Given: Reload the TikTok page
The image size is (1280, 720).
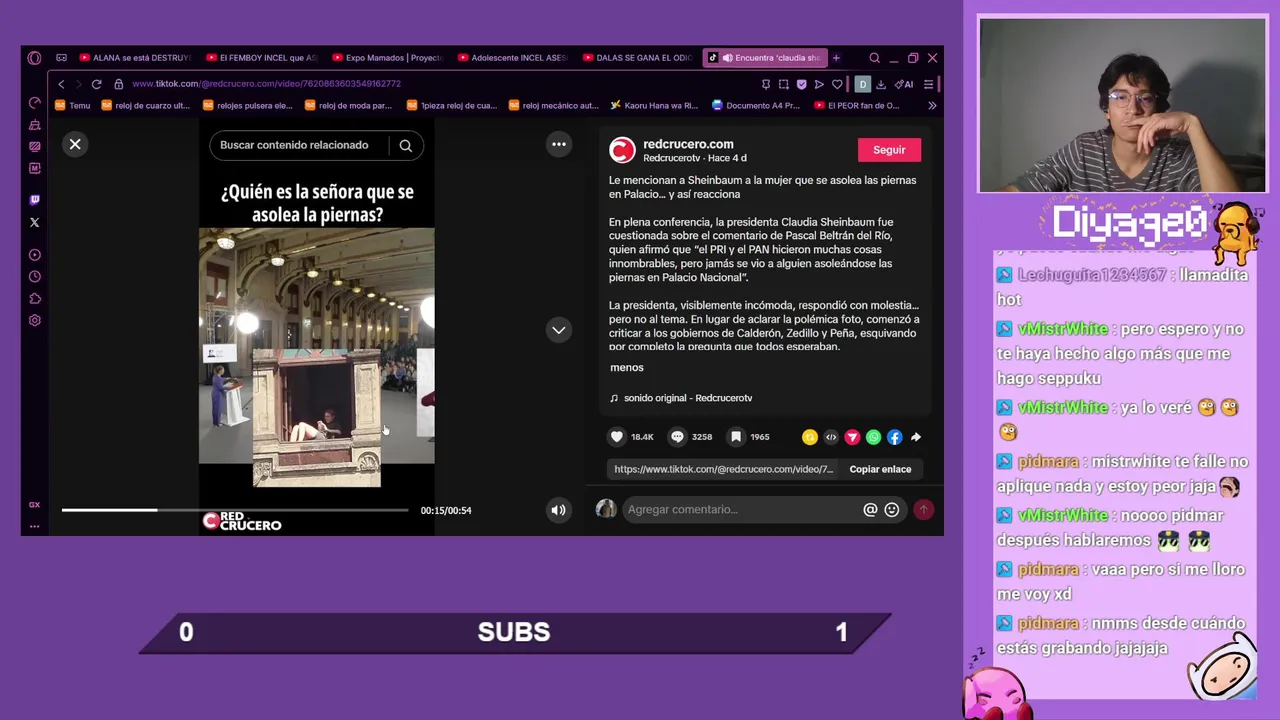Looking at the screenshot, I should 96,84.
